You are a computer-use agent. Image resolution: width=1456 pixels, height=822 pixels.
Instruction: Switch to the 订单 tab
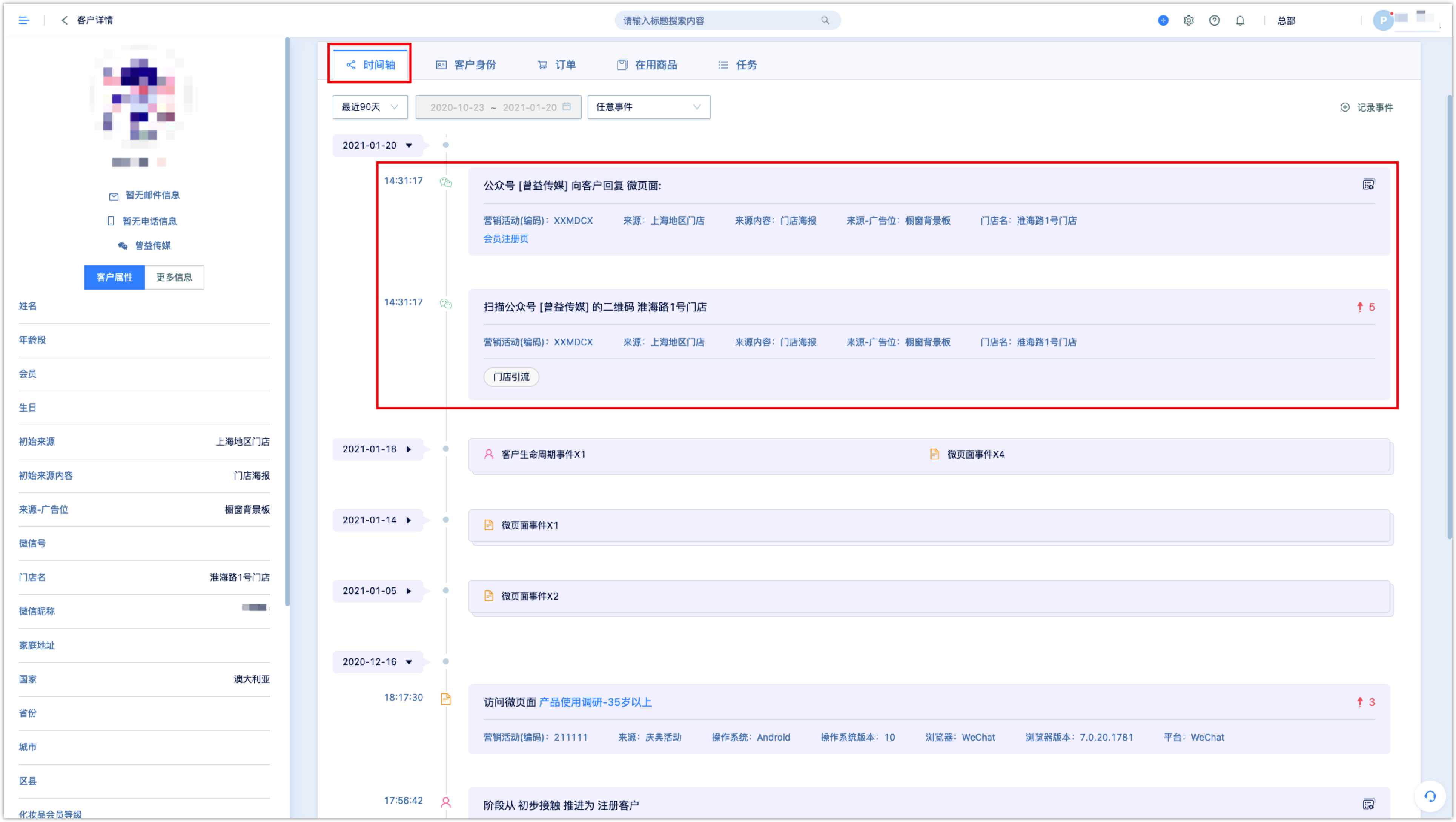point(557,64)
